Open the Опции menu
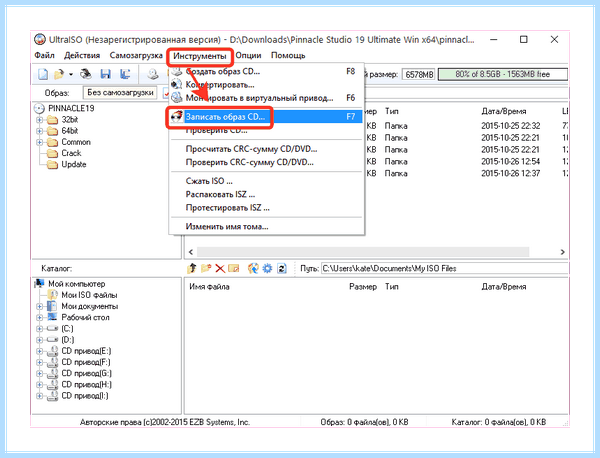The width and height of the screenshot is (600, 458). click(248, 55)
